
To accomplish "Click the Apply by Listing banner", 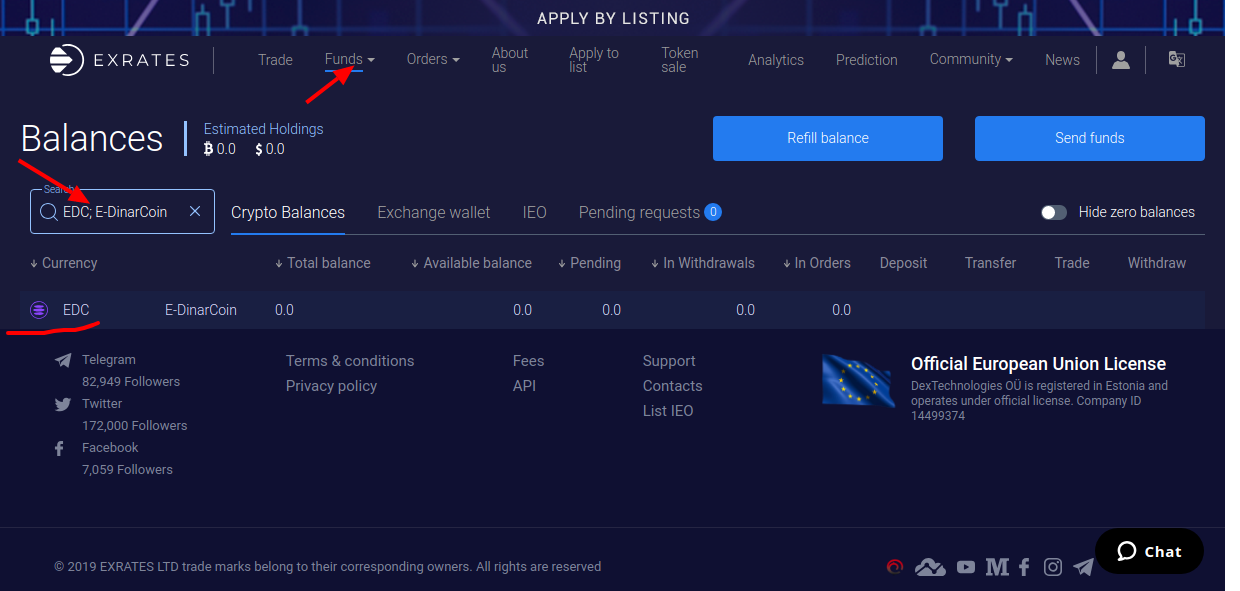I will 613,18.
